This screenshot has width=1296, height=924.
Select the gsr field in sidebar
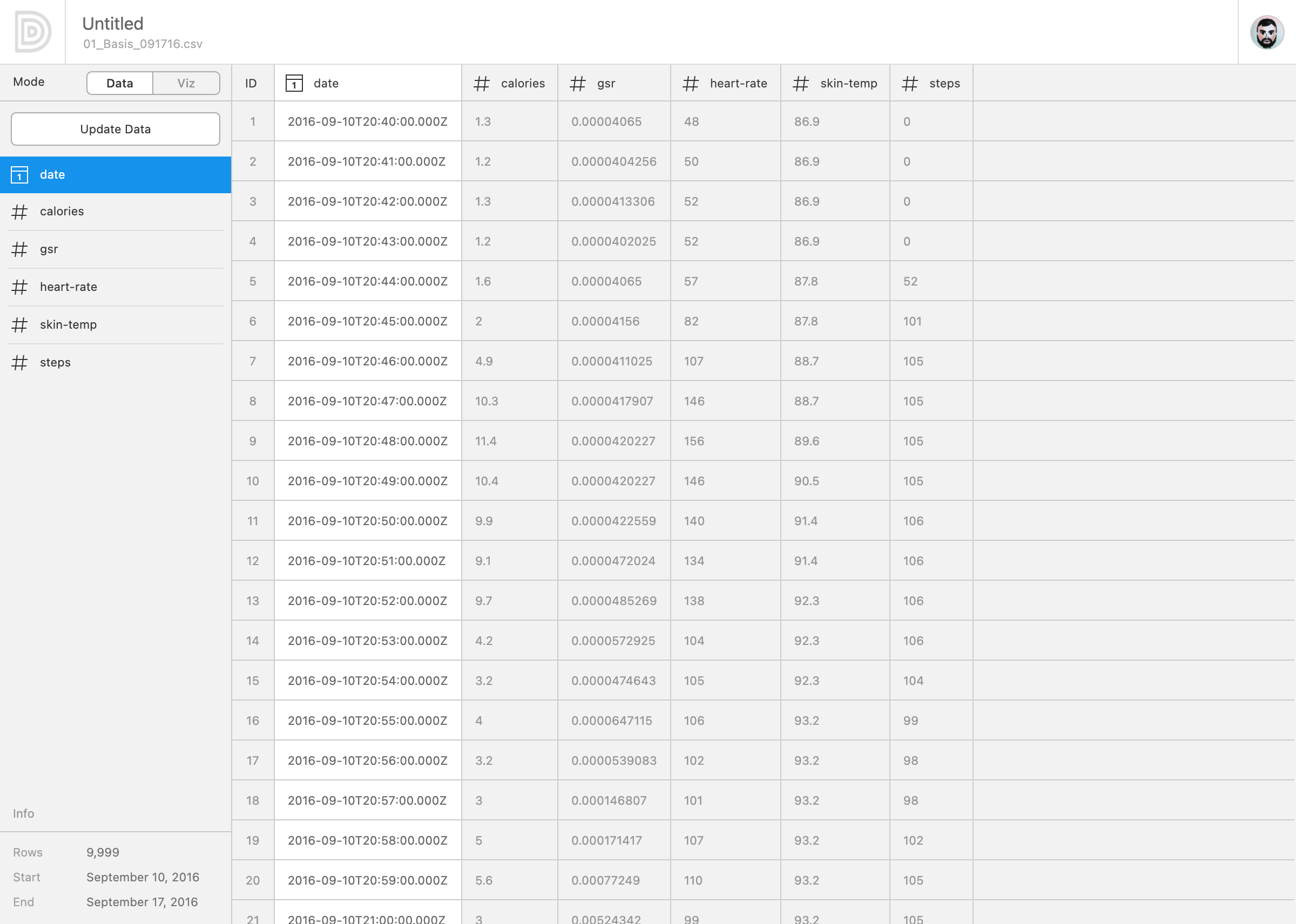click(x=116, y=249)
